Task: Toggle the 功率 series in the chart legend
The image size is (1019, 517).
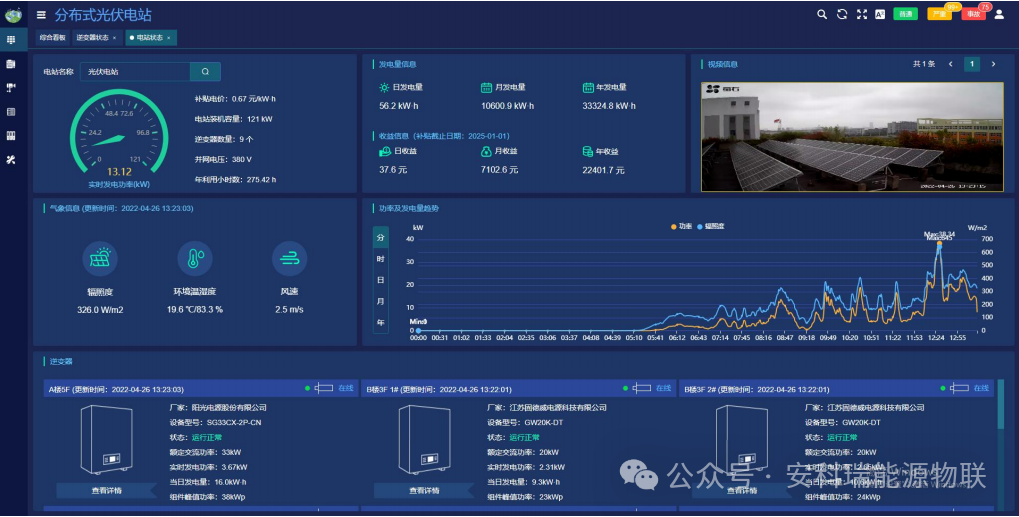Action: coord(681,227)
